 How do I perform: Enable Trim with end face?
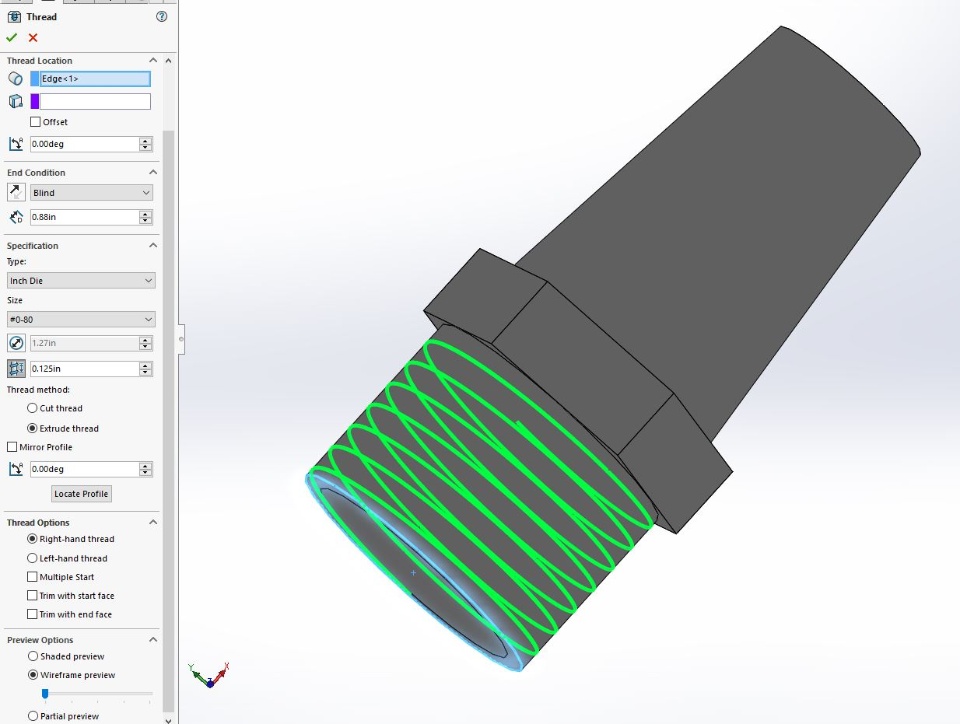point(32,614)
